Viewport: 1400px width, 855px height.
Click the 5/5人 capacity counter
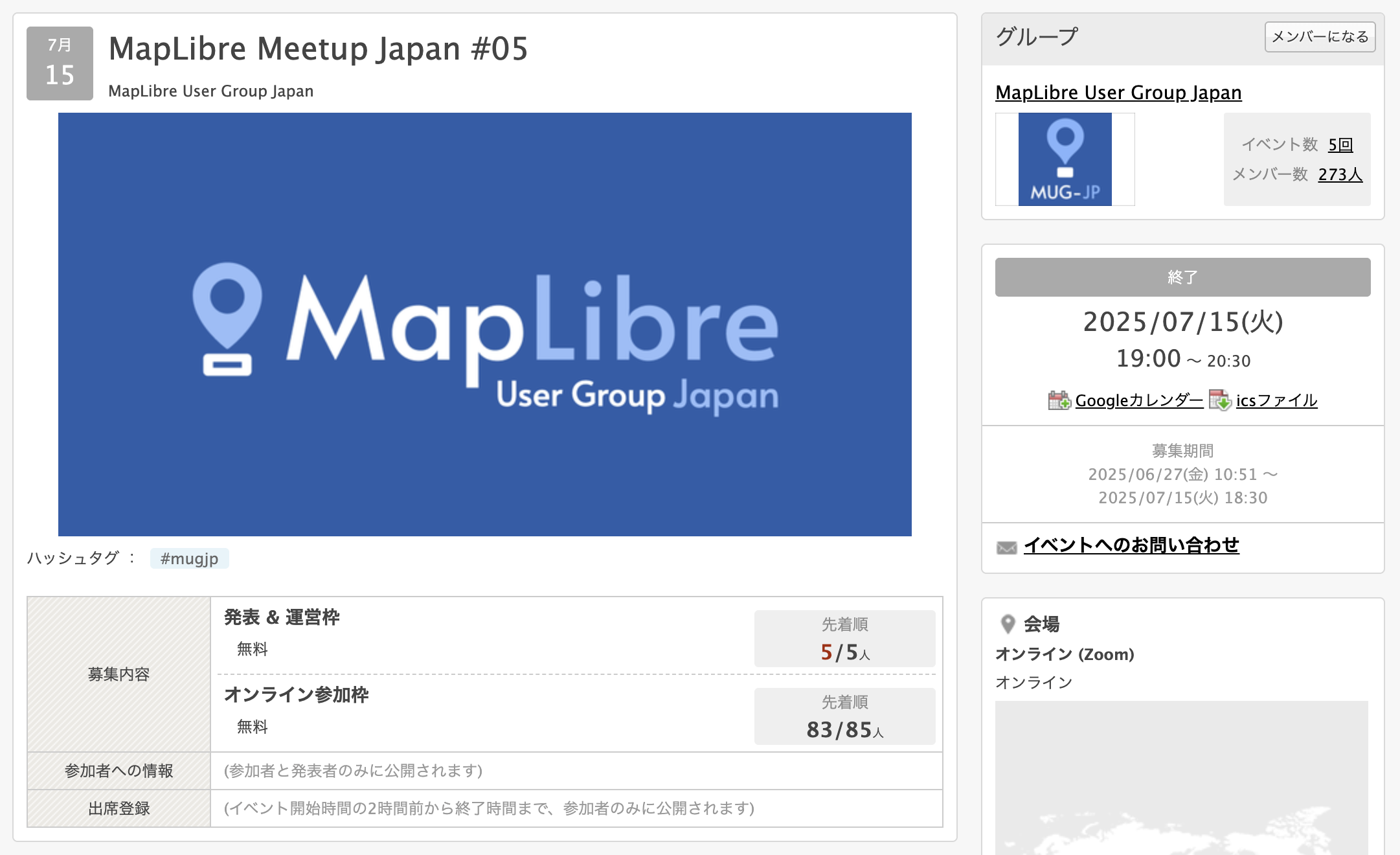[844, 652]
